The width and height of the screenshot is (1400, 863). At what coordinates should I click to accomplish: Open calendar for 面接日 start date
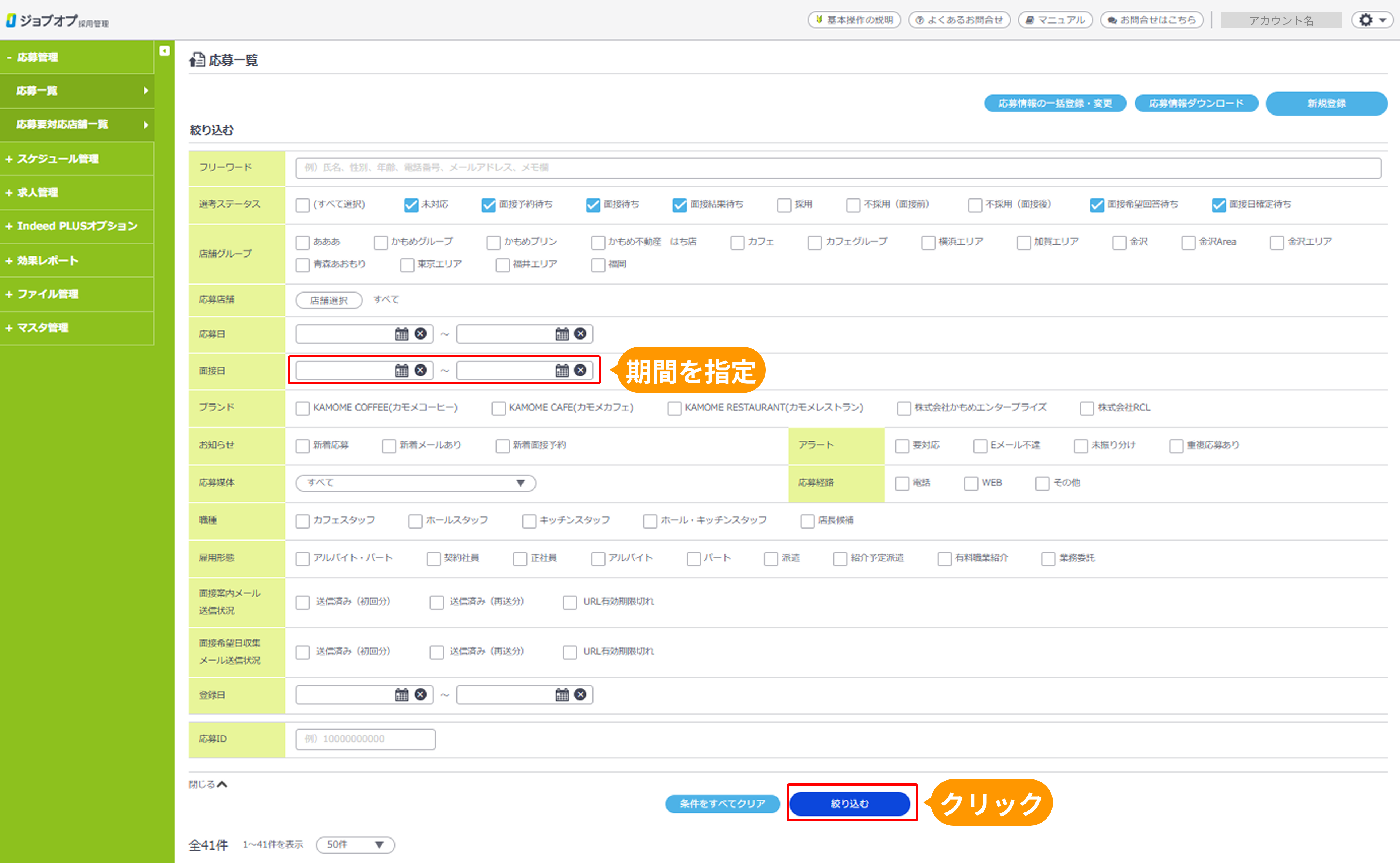pyautogui.click(x=402, y=371)
